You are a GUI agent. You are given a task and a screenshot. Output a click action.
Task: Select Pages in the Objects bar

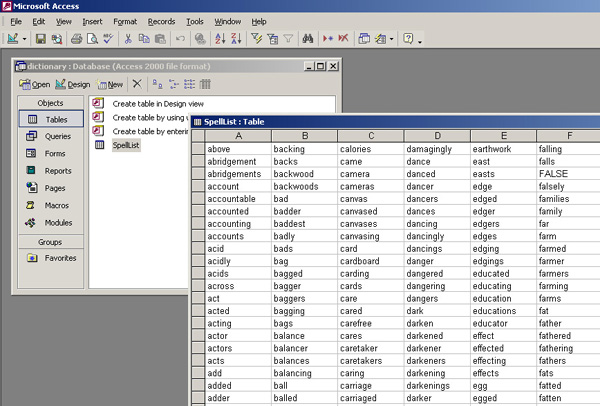tap(51, 188)
